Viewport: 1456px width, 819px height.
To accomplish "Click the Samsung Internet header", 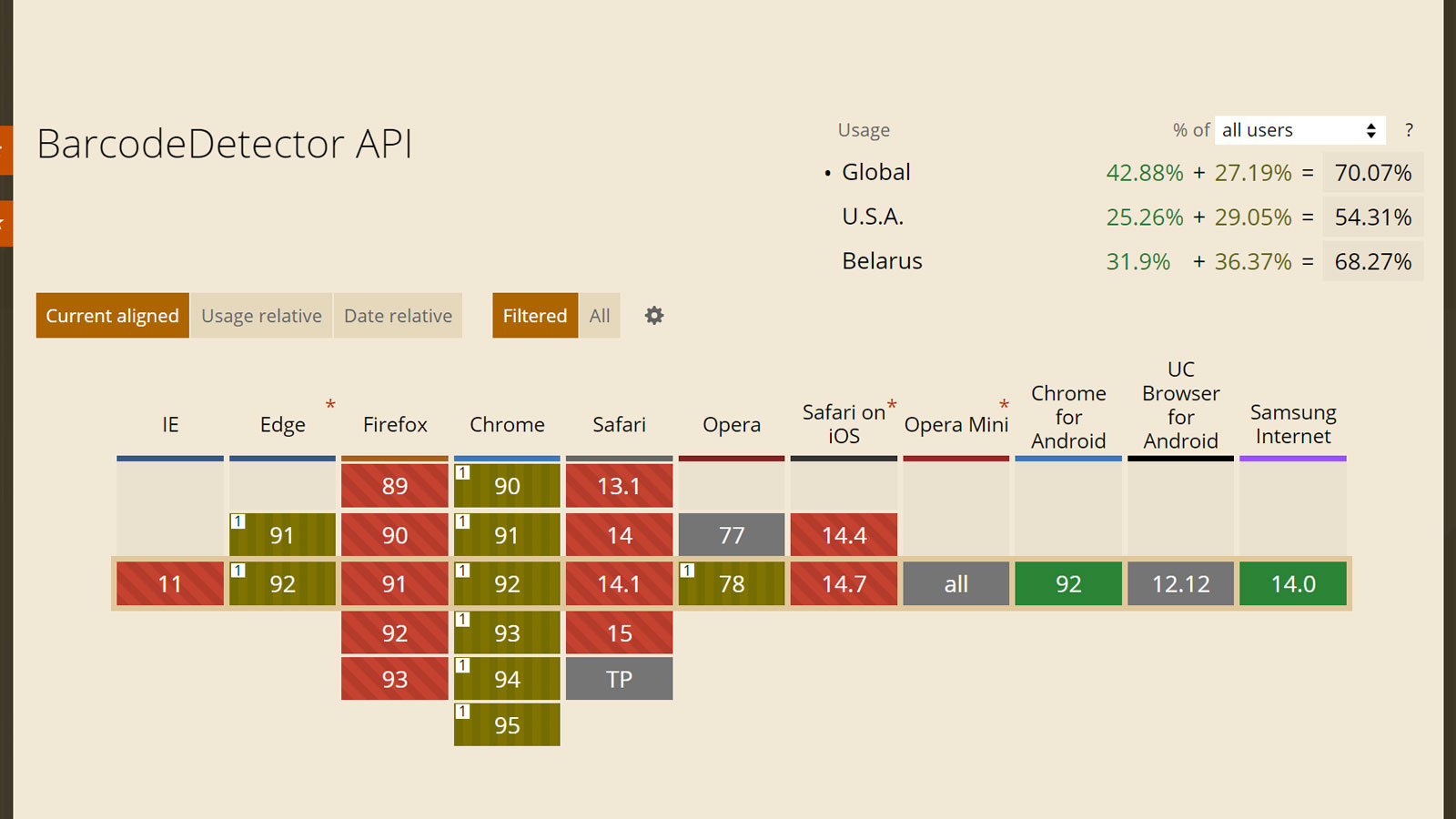I will click(x=1293, y=424).
